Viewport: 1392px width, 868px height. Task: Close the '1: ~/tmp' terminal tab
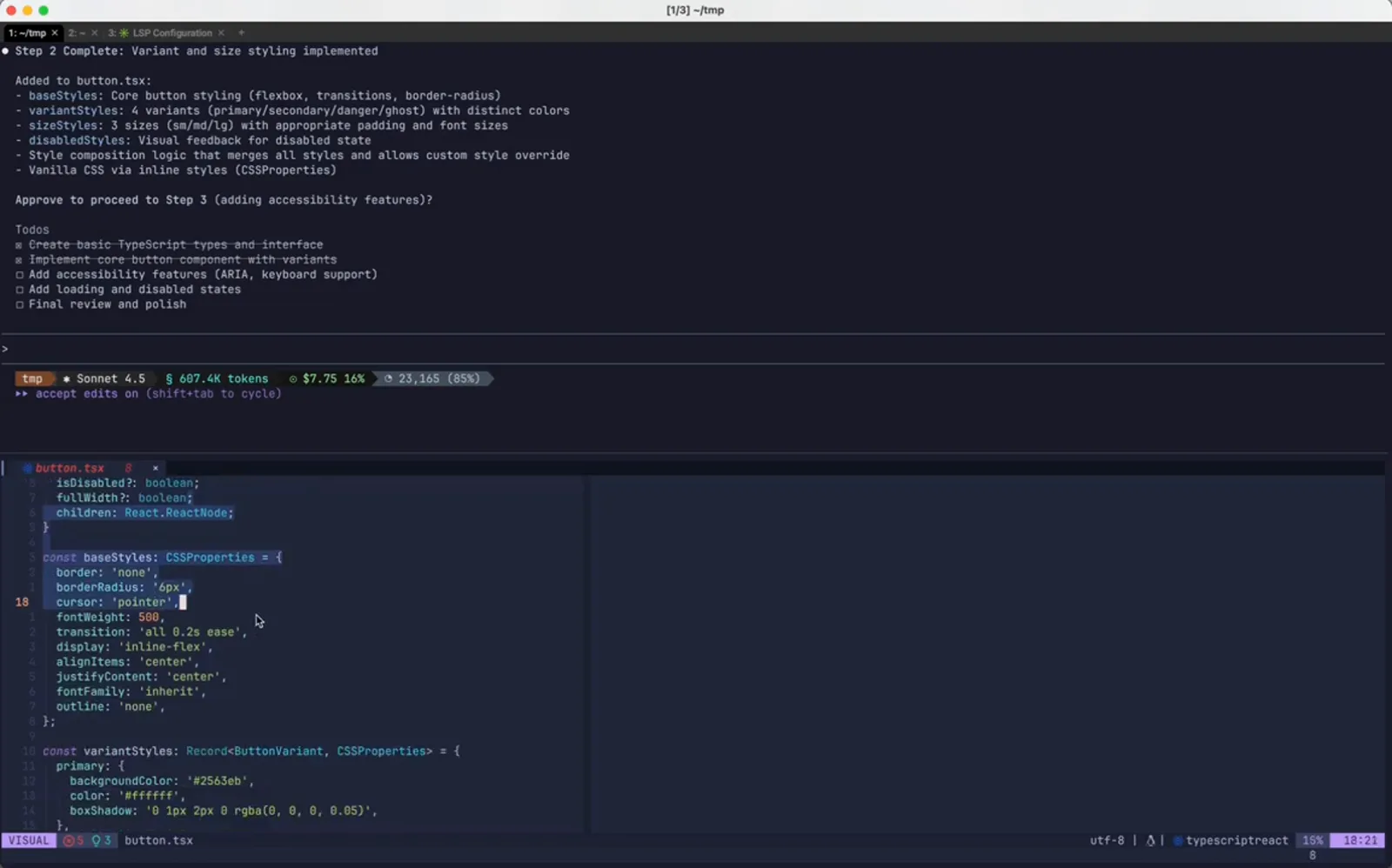point(55,33)
